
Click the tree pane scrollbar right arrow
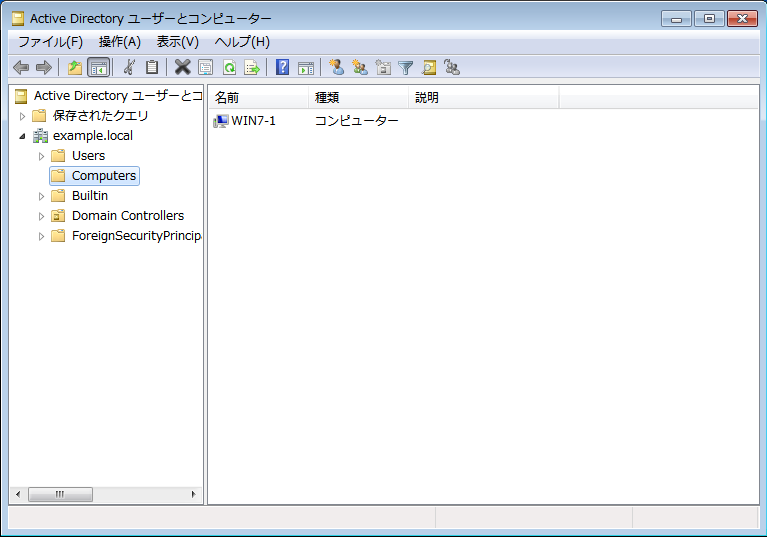click(x=194, y=494)
